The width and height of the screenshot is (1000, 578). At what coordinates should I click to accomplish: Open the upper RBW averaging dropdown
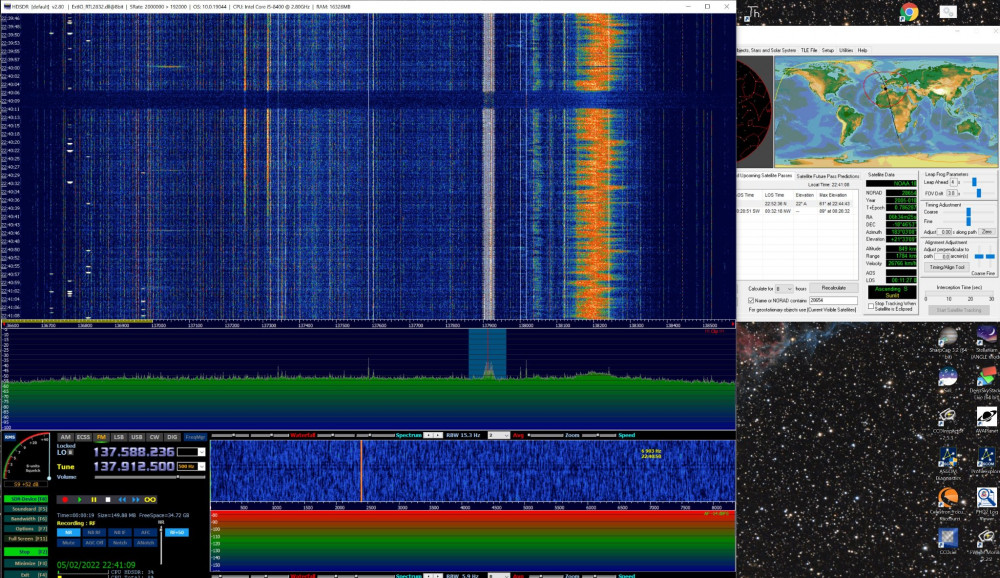coord(499,435)
